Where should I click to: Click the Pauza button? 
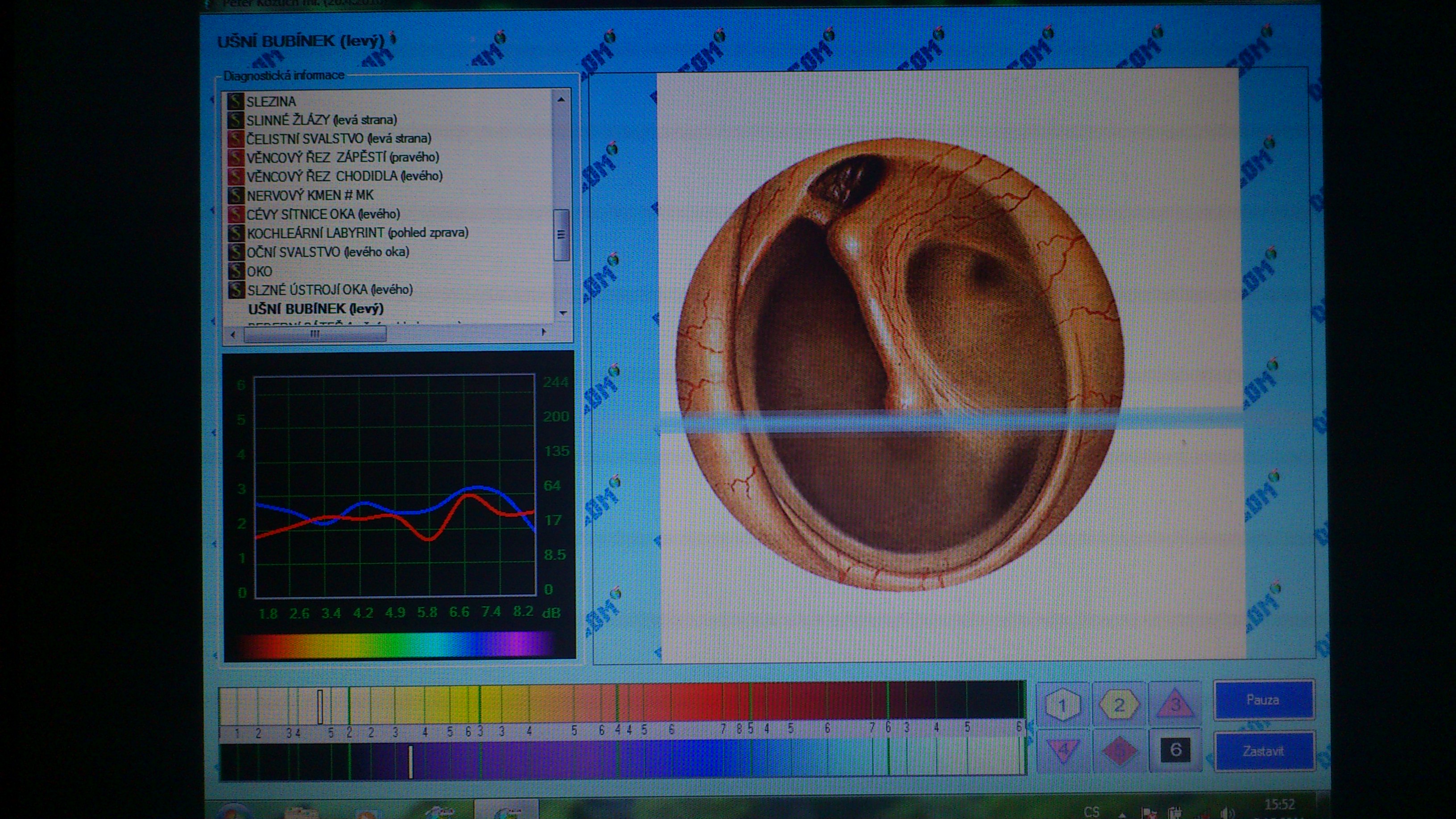(x=1264, y=700)
